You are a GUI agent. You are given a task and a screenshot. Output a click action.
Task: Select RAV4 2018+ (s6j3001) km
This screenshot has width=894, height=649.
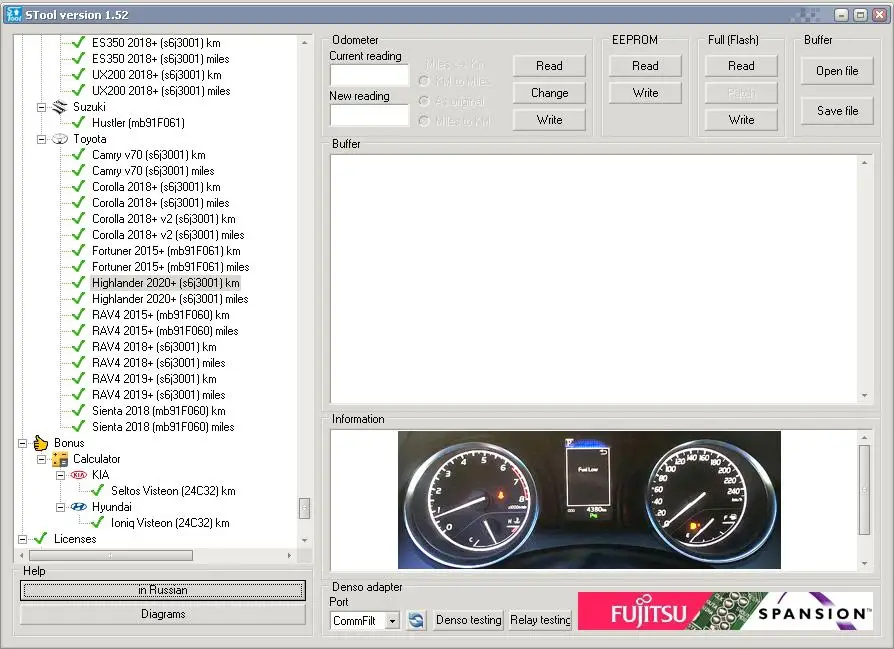[x=154, y=347]
